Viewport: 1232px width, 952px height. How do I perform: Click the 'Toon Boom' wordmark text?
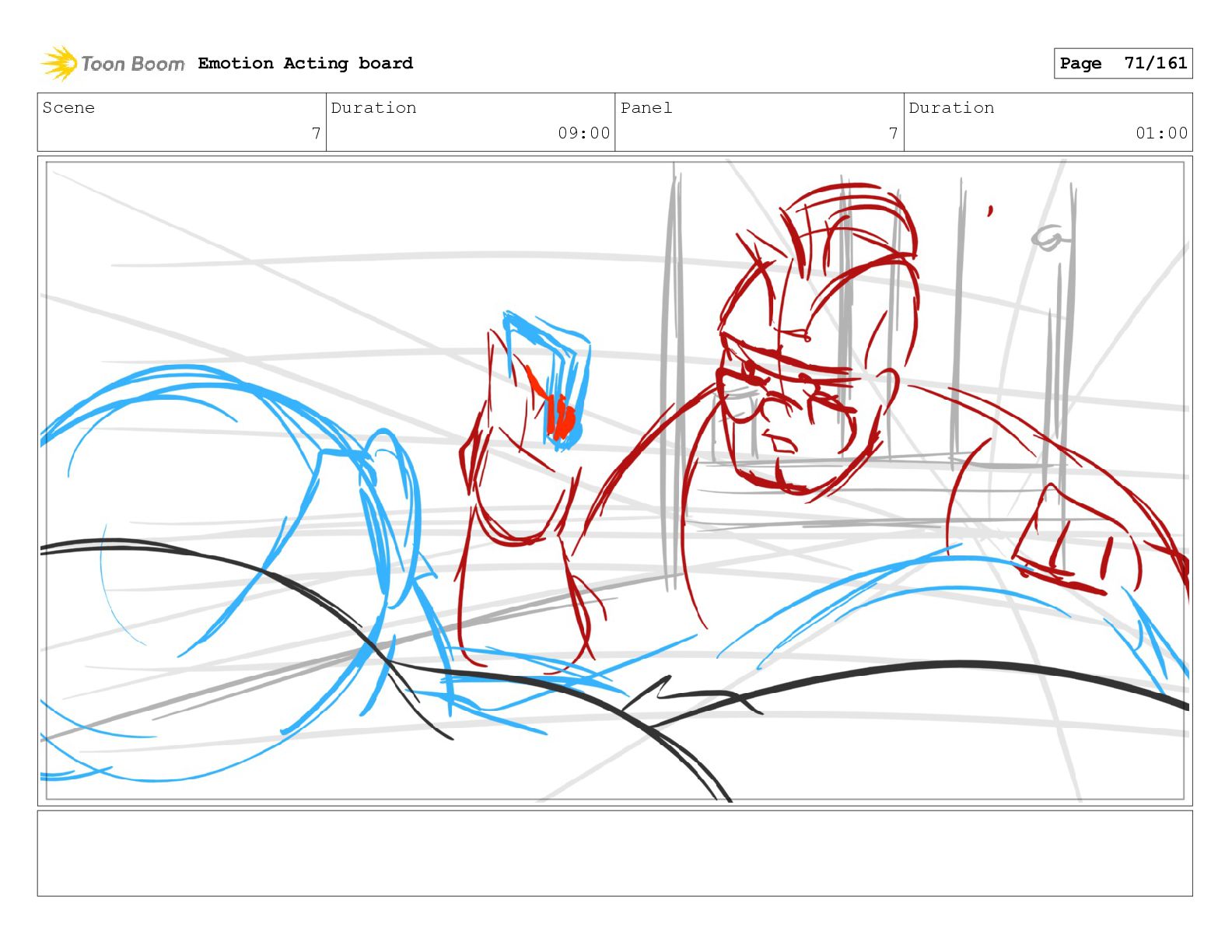[133, 64]
